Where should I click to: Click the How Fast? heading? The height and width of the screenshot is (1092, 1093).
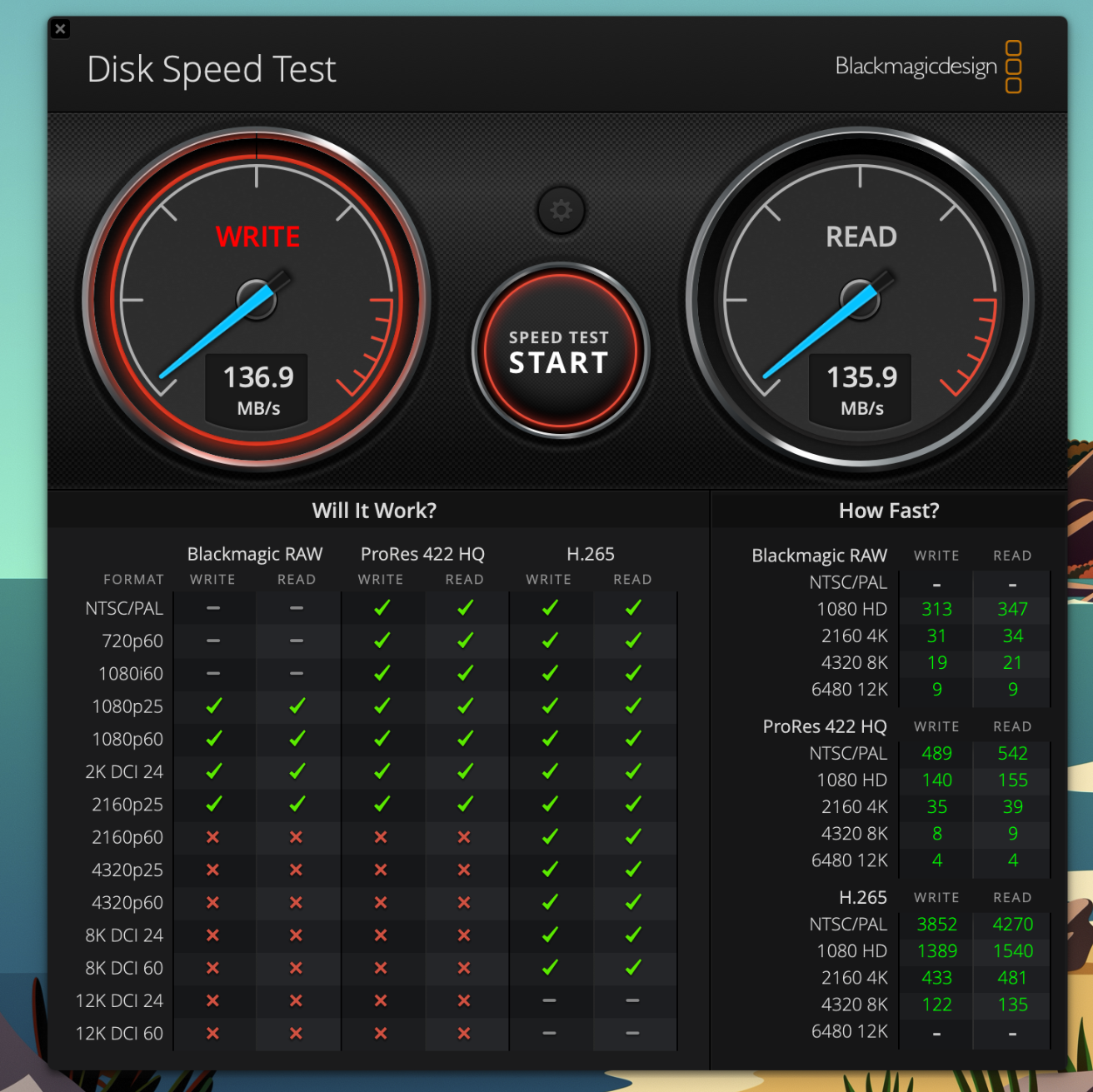(889, 511)
